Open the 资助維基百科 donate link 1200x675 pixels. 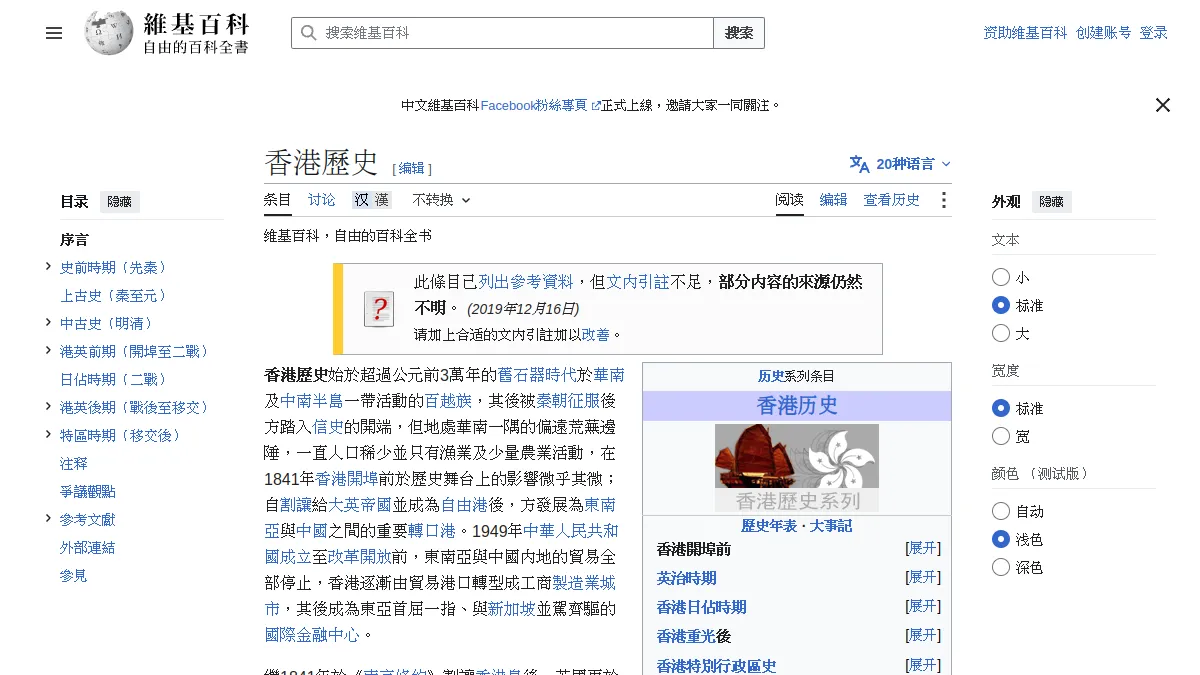click(x=1025, y=33)
